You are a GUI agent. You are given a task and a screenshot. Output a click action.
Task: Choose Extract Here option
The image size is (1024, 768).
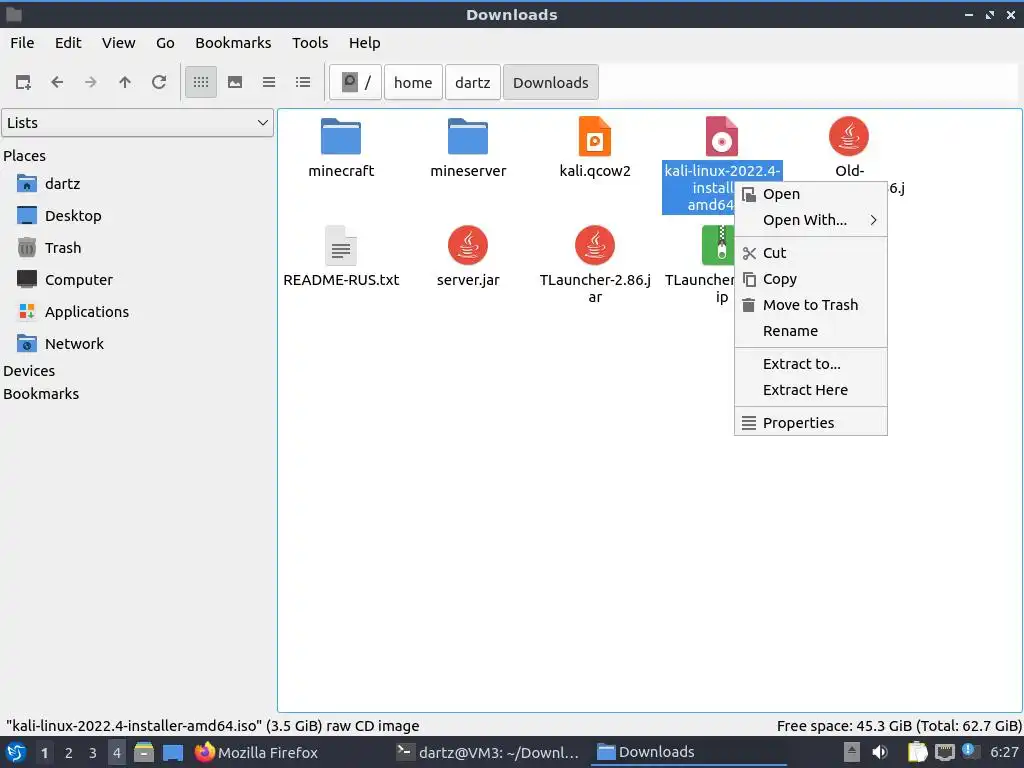tap(810, 390)
